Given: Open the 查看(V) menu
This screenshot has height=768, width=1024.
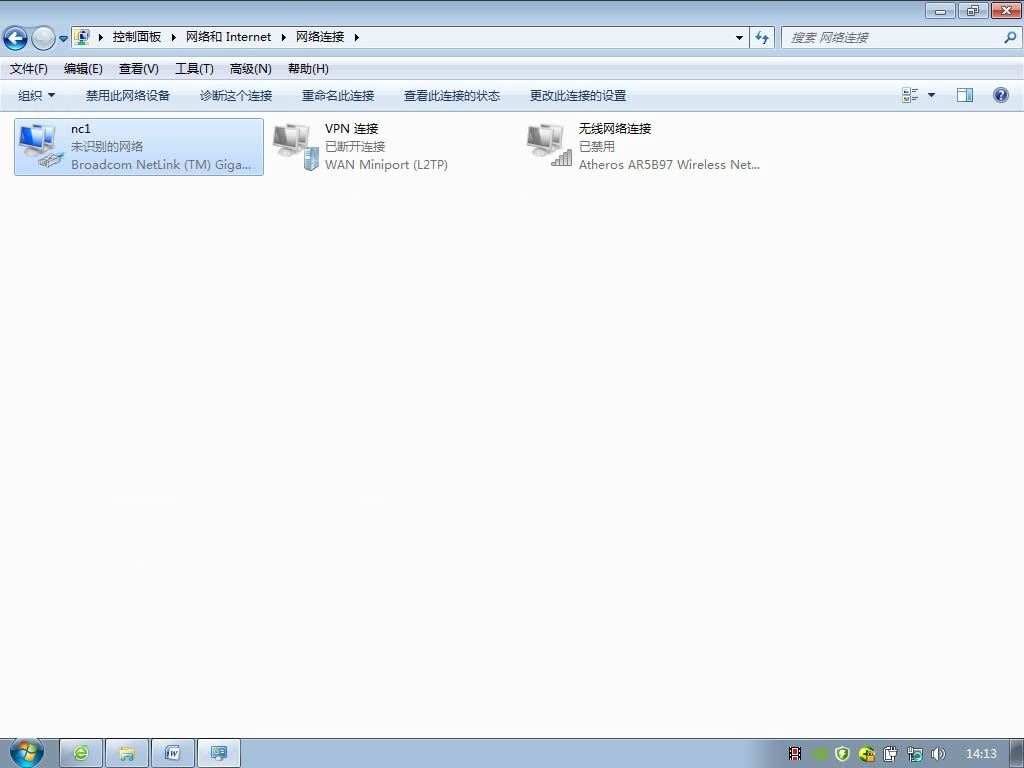Looking at the screenshot, I should tap(138, 69).
